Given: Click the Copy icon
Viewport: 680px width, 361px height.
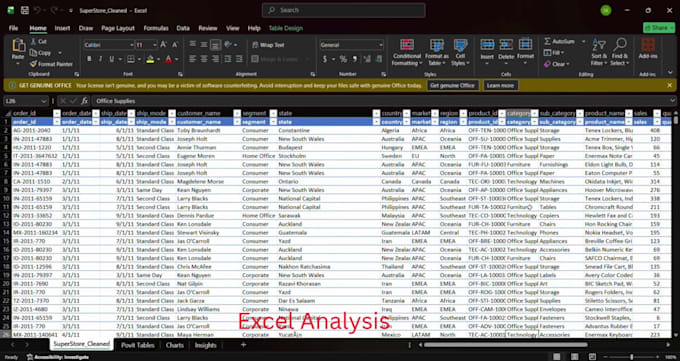Looking at the screenshot, I should click(x=33, y=53).
